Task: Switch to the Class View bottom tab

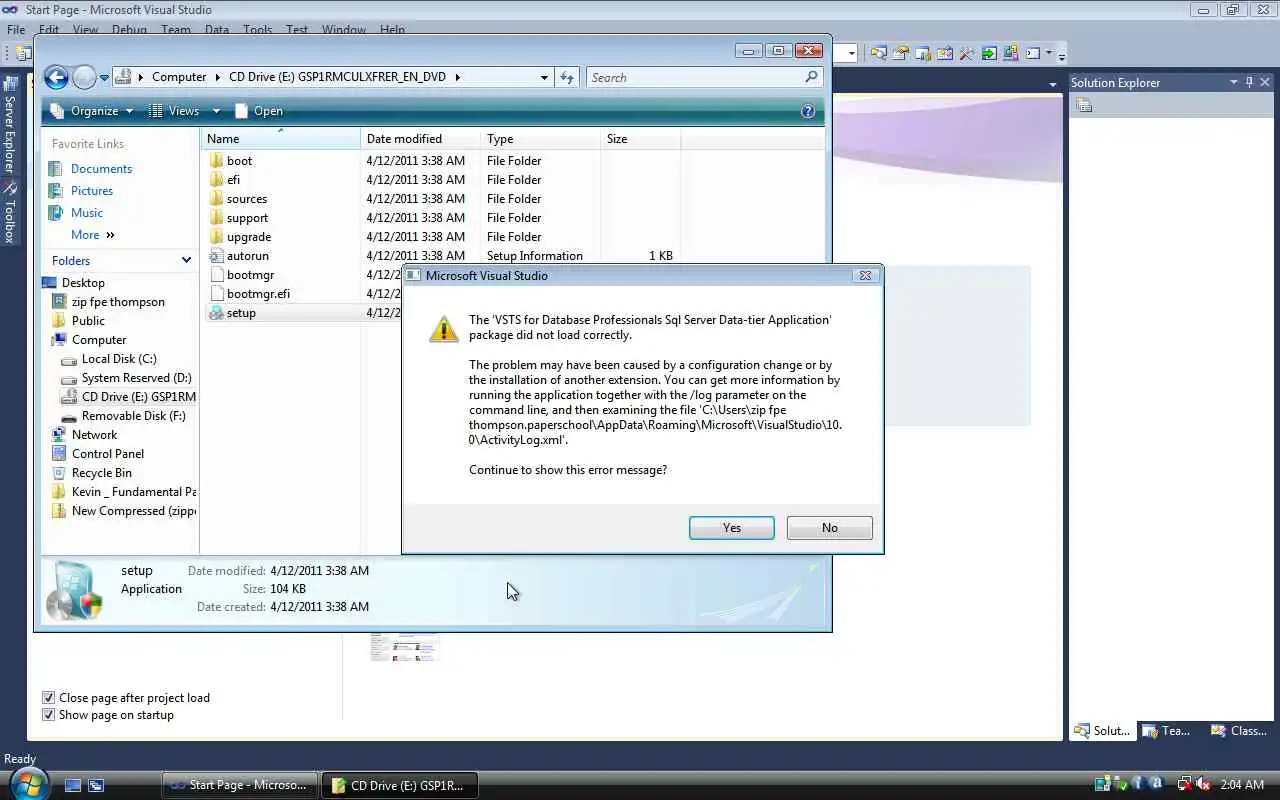Action: (x=1239, y=731)
